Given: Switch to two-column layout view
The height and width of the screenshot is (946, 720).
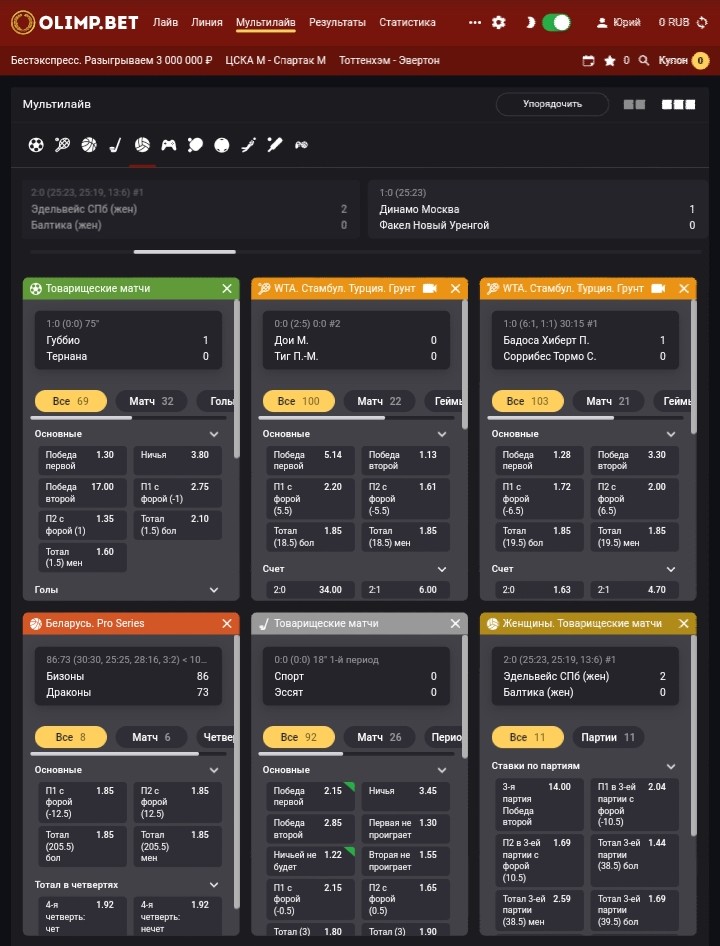Looking at the screenshot, I should [634, 104].
